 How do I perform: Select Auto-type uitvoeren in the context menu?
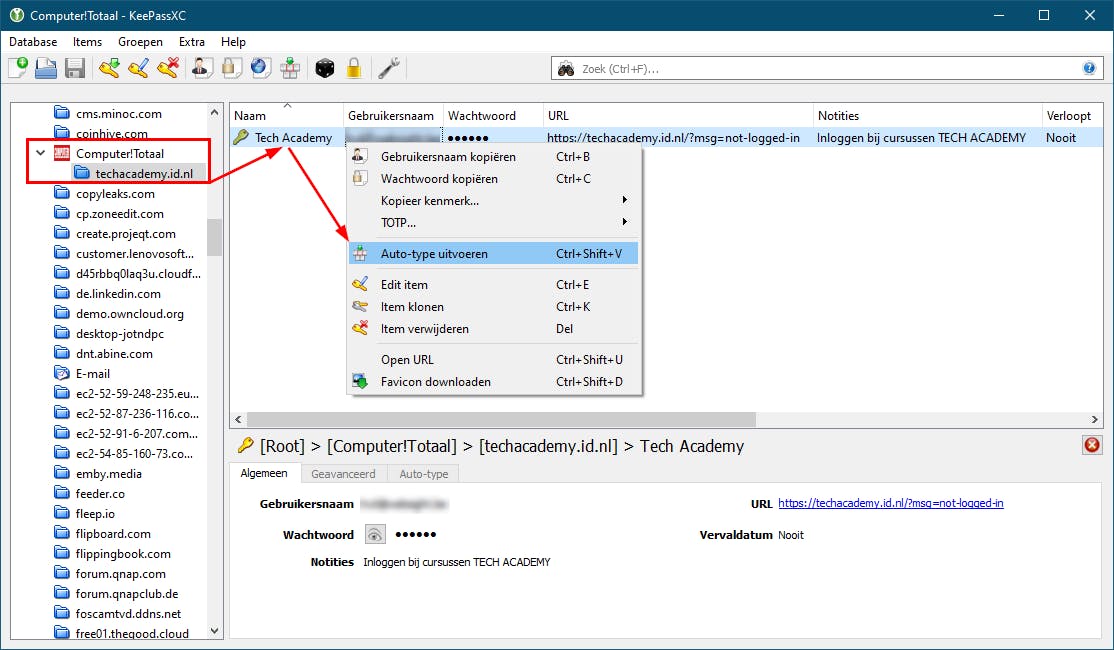[x=493, y=254]
